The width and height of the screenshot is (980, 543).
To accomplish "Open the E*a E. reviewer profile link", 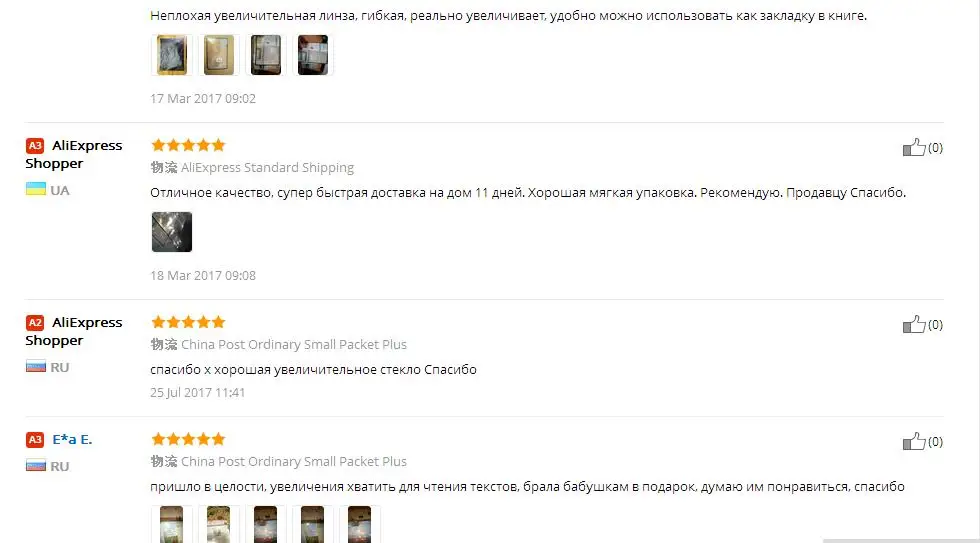I will (x=72, y=439).
